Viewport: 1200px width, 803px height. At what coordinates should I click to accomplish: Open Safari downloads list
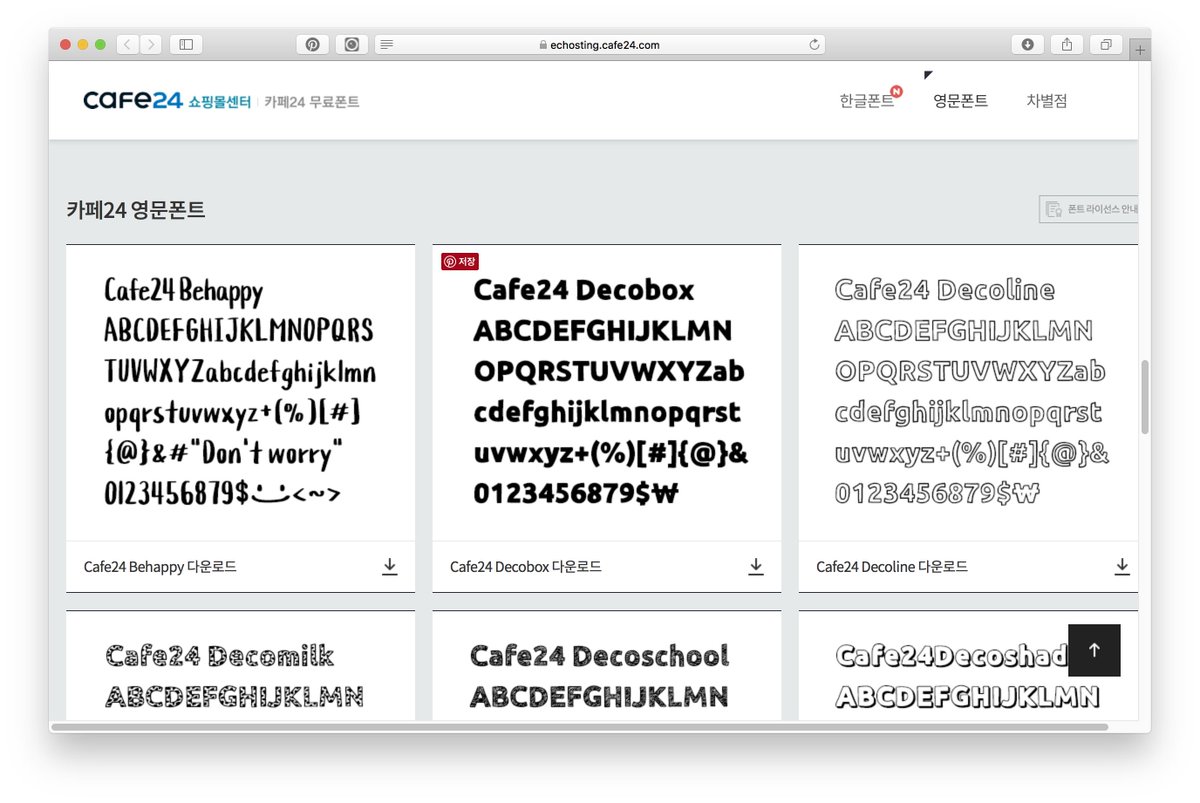coord(1028,44)
